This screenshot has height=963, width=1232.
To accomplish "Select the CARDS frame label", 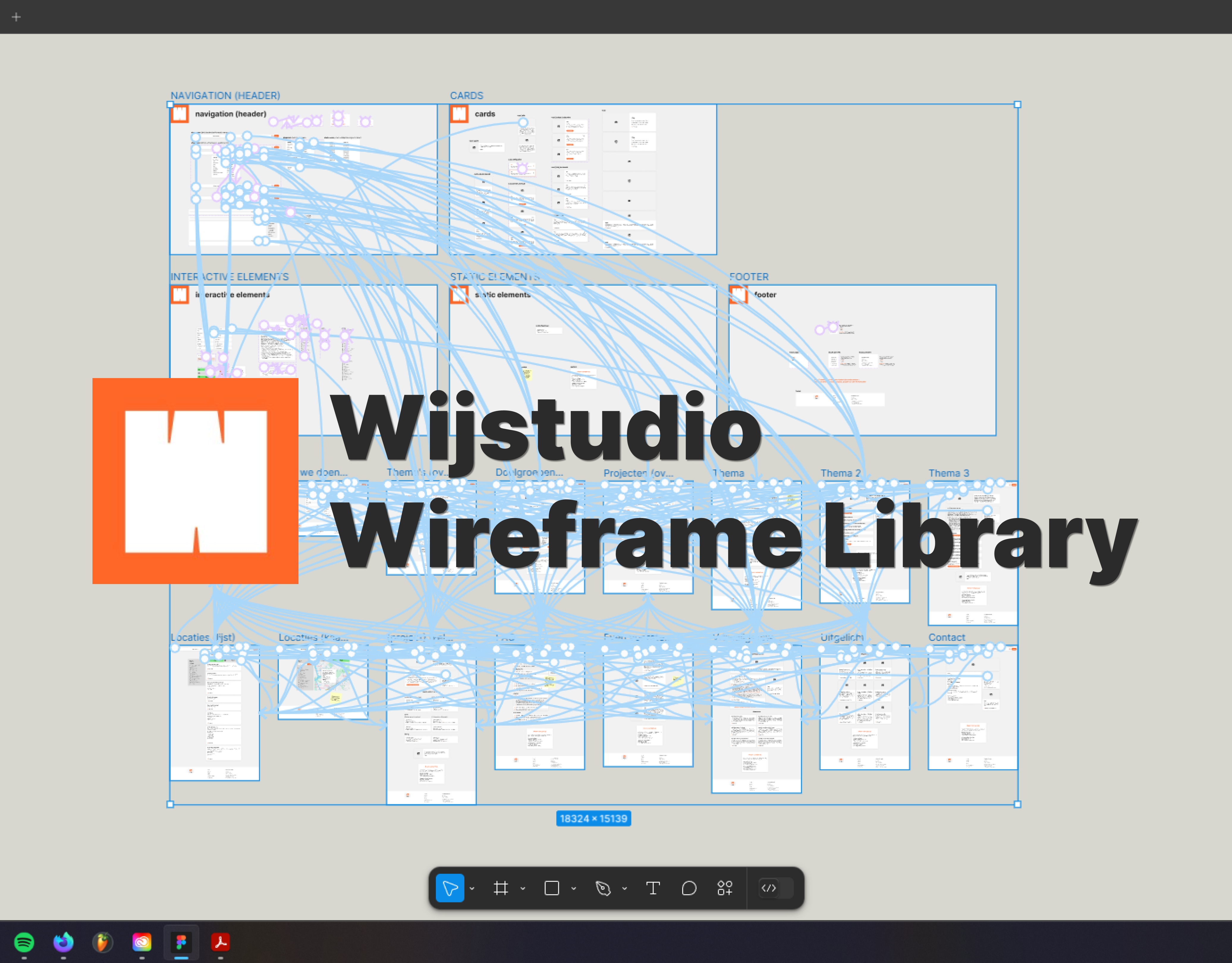I will pyautogui.click(x=466, y=95).
